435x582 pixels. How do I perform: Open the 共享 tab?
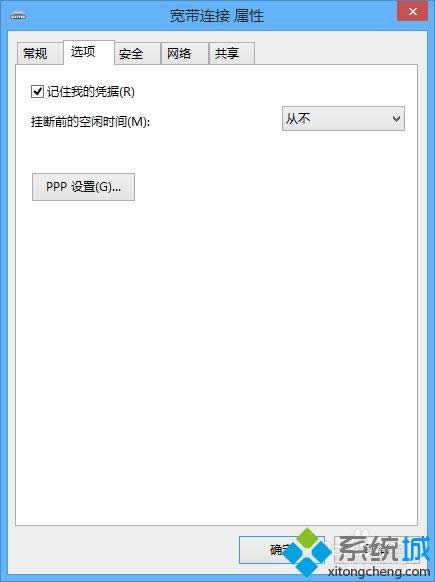pyautogui.click(x=232, y=53)
